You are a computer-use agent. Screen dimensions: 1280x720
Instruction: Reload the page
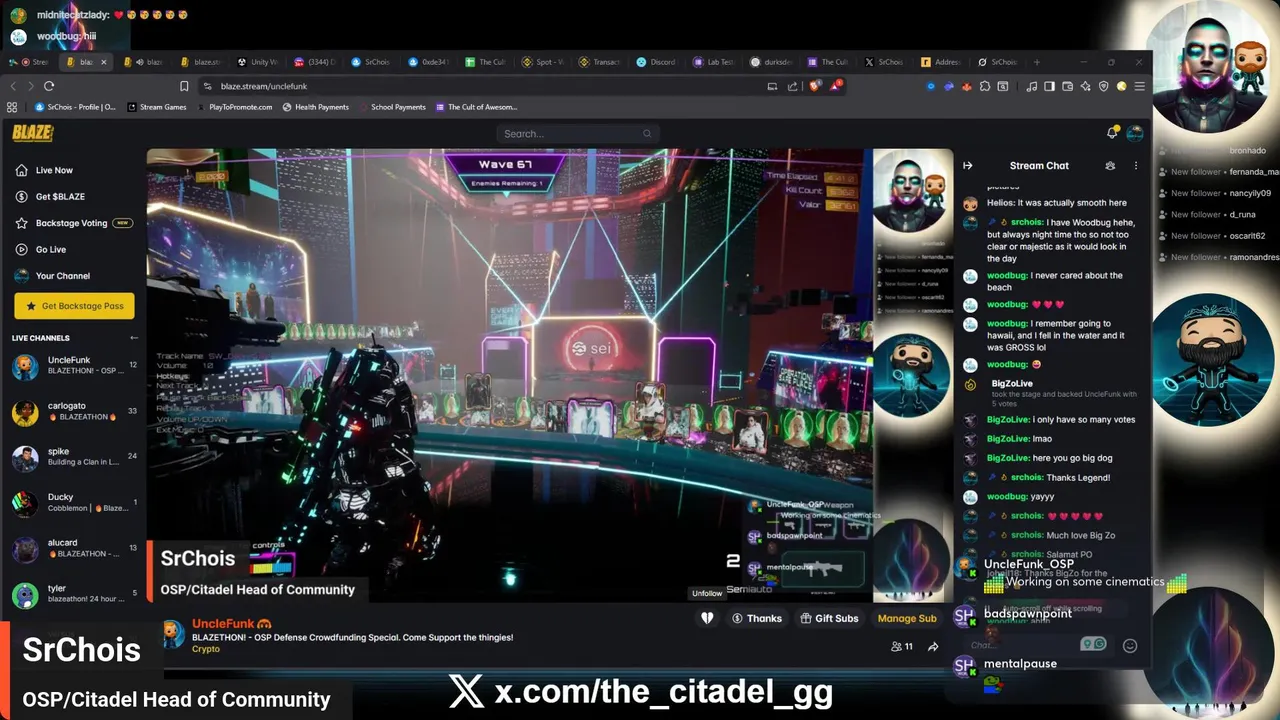tap(49, 86)
